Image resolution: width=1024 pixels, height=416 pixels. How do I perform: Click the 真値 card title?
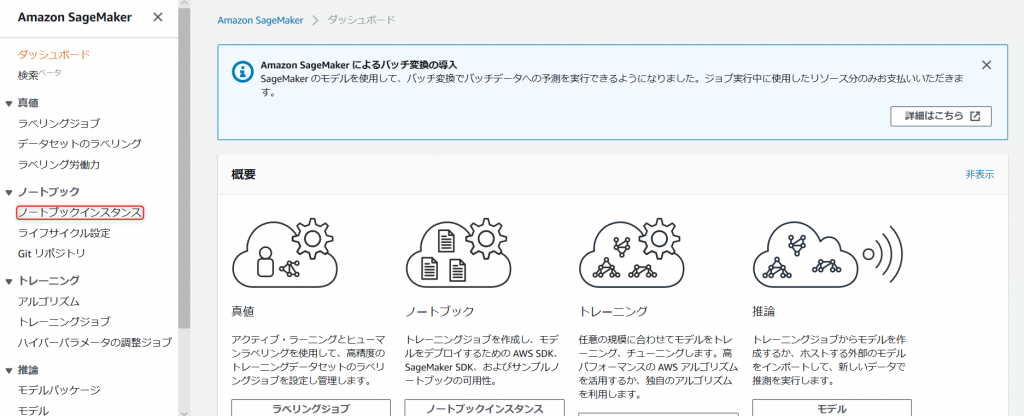[x=242, y=312]
